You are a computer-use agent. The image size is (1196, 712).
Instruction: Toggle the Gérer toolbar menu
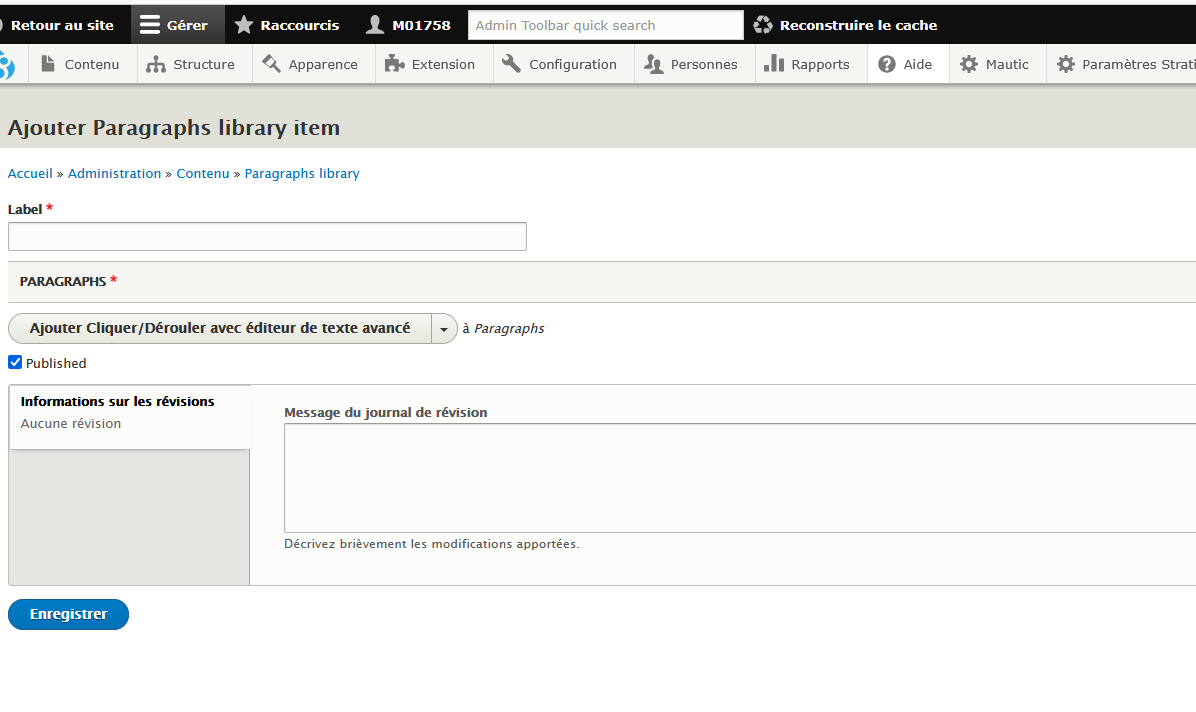[x=175, y=25]
